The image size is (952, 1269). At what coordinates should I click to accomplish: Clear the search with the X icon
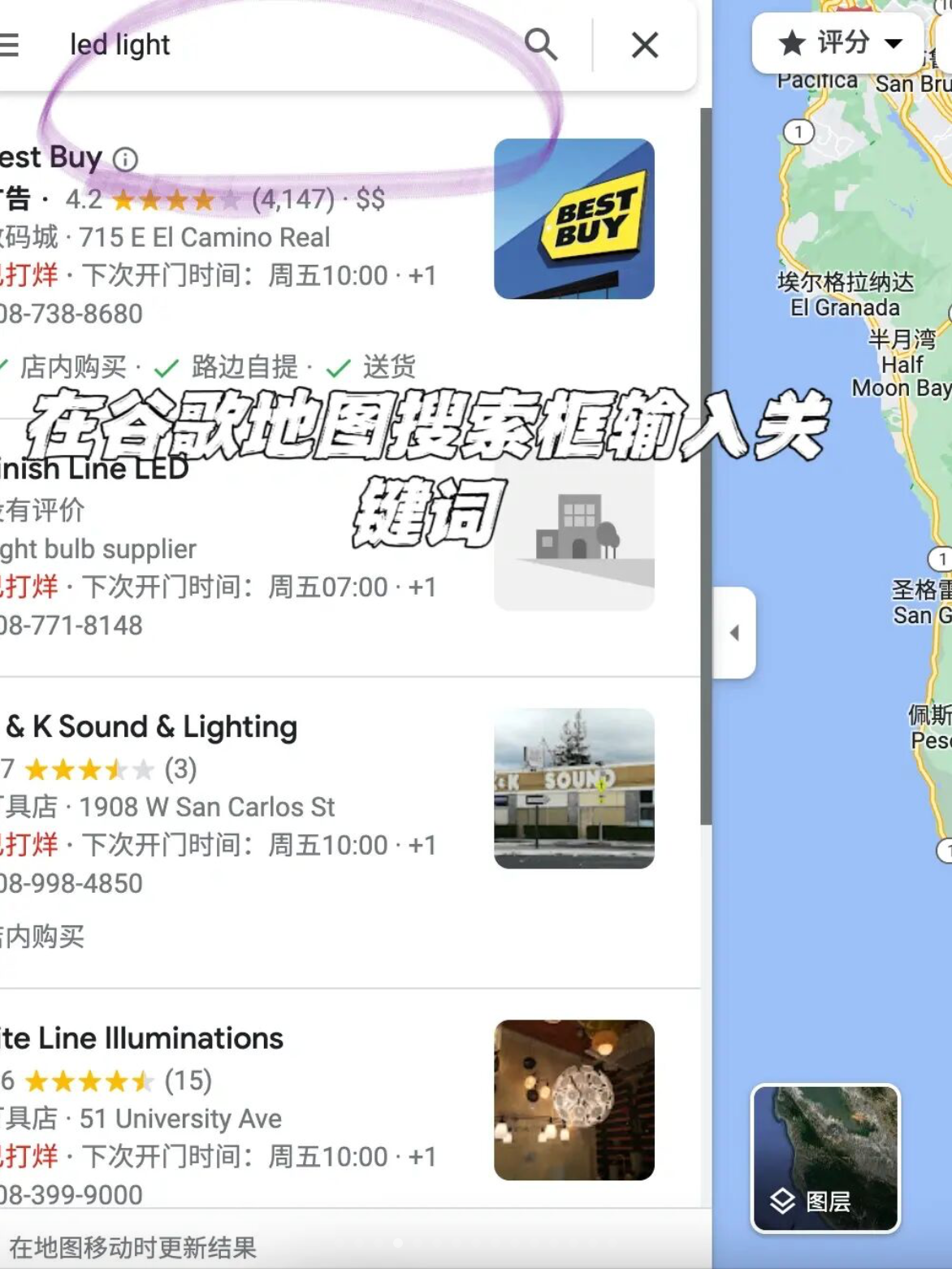click(645, 45)
